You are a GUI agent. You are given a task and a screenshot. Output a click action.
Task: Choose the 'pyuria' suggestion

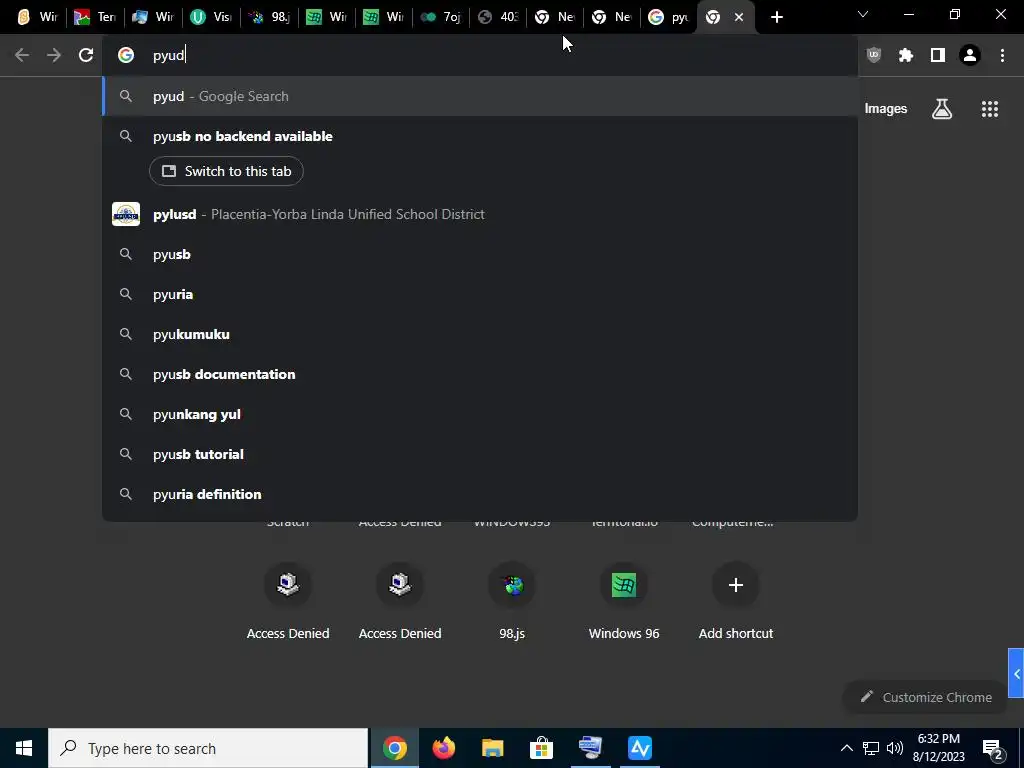click(480, 295)
